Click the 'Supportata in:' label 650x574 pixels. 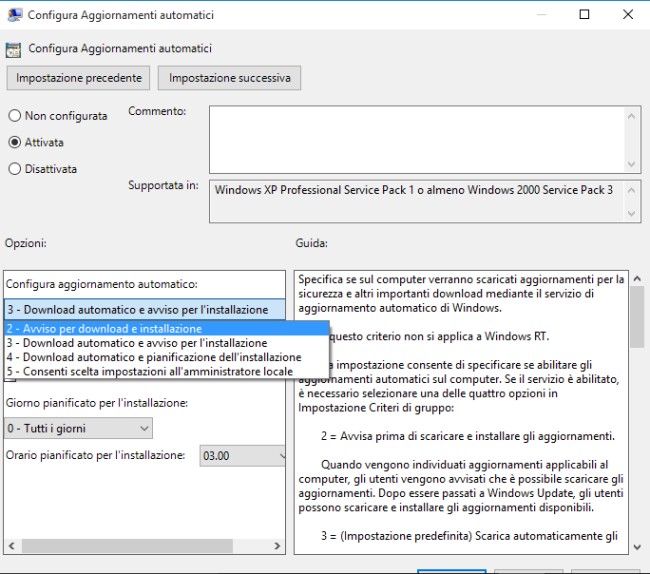(x=163, y=185)
